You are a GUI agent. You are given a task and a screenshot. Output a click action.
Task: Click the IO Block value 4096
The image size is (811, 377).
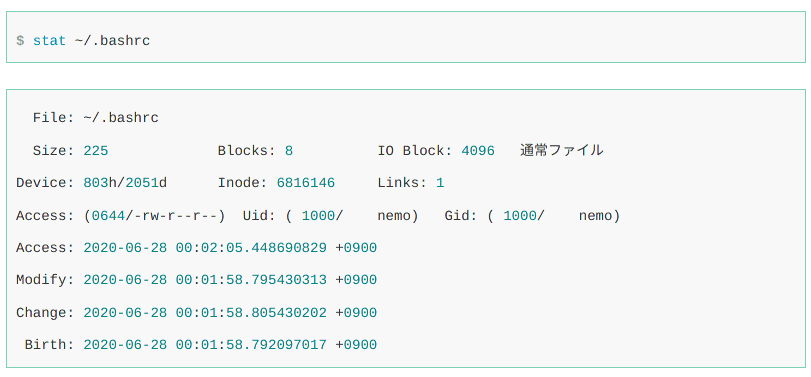pyautogui.click(x=478, y=150)
